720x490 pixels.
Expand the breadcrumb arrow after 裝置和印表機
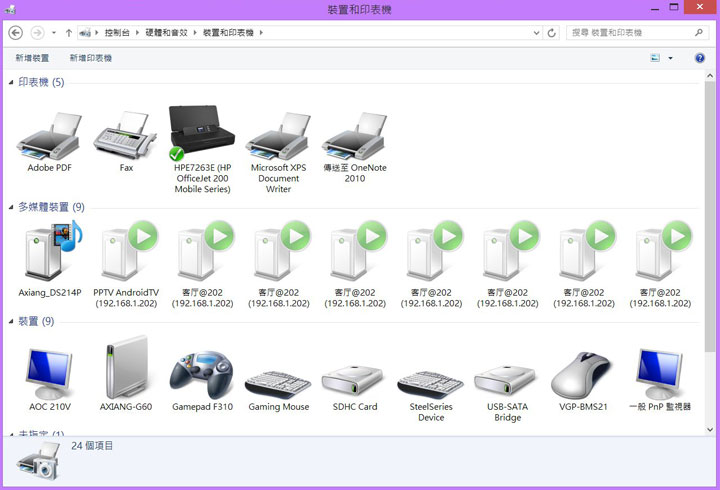click(261, 33)
